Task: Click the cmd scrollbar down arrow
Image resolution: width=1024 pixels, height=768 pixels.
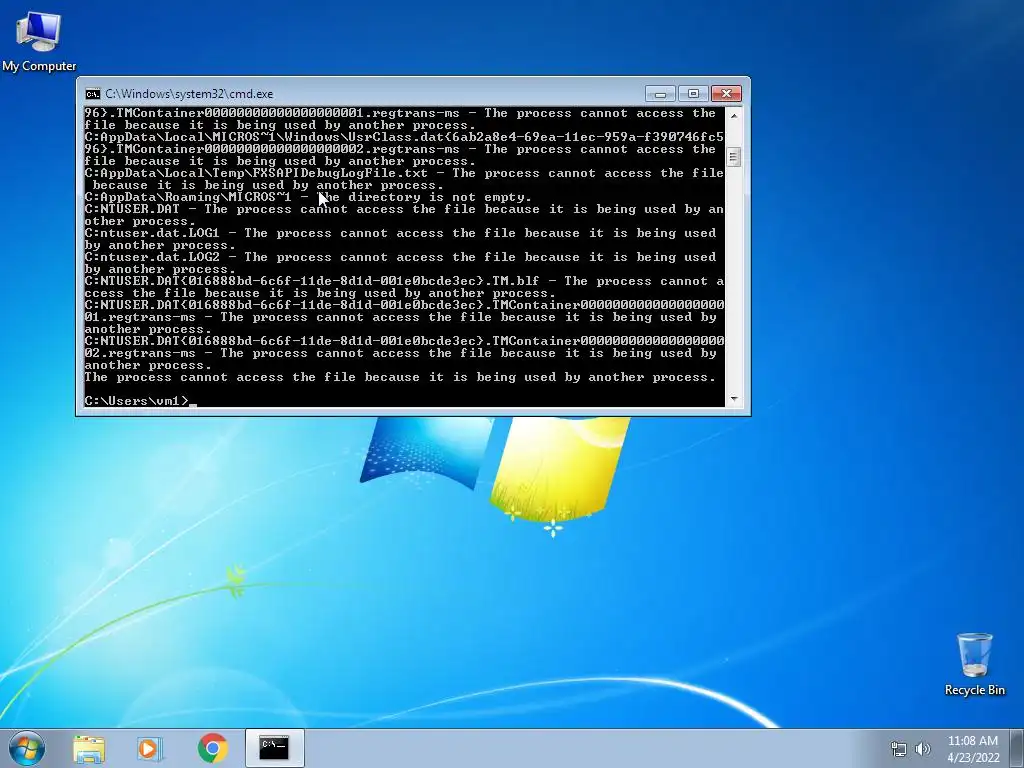Action: 733,399
